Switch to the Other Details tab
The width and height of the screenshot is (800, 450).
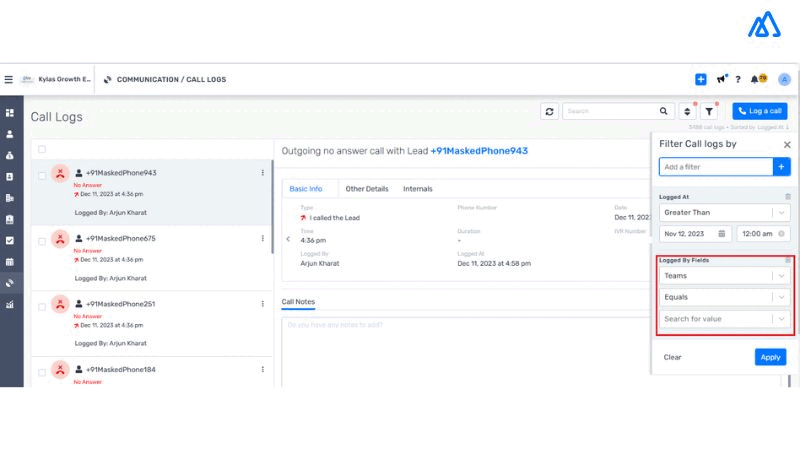pyautogui.click(x=367, y=189)
